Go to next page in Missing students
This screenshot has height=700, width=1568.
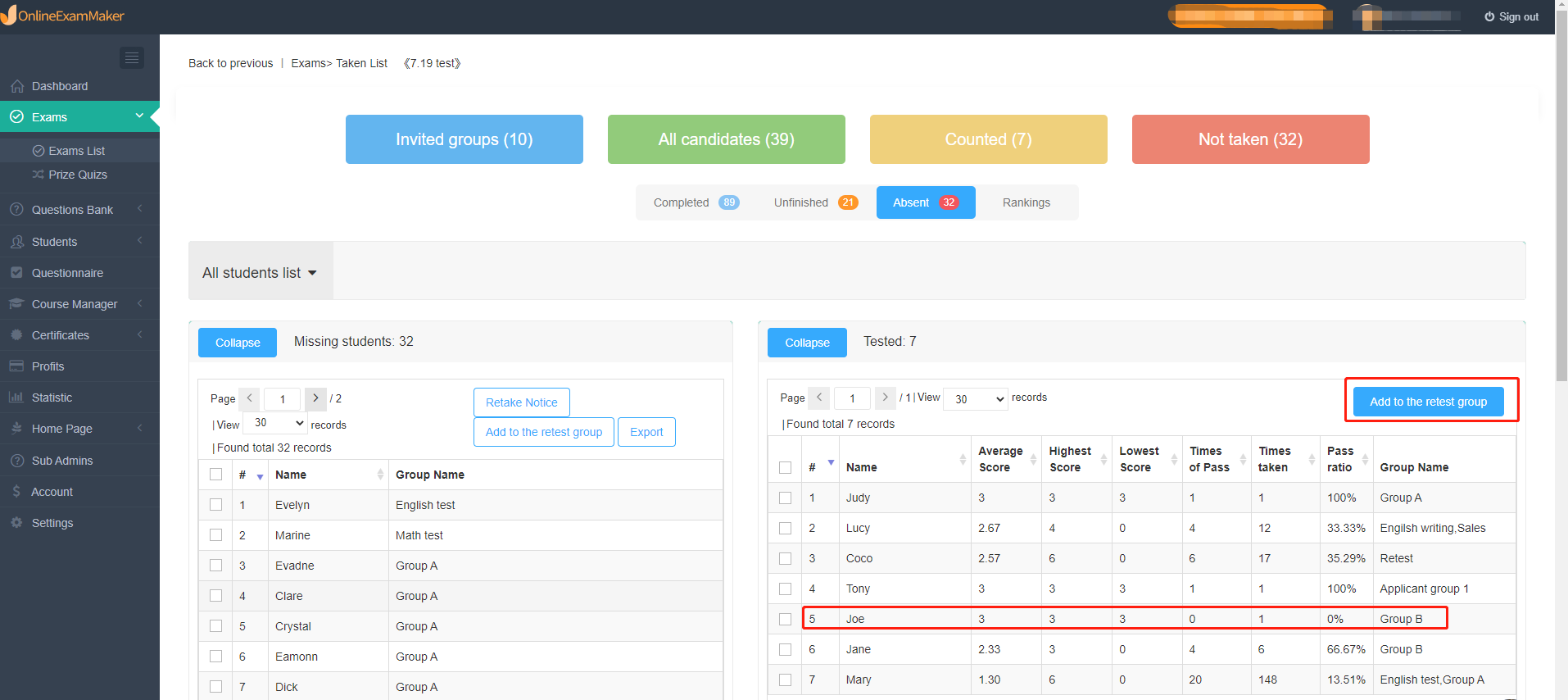point(315,398)
